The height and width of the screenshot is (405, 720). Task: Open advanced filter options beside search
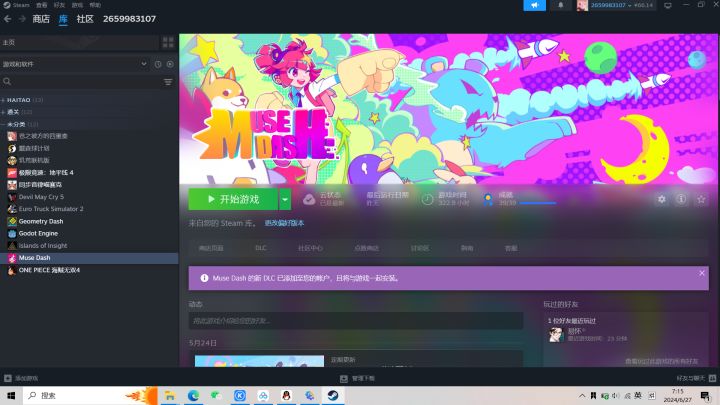click(168, 82)
